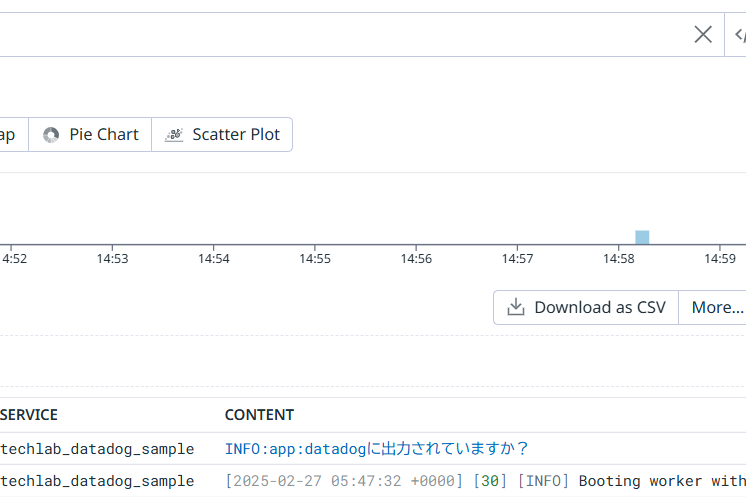Click the 14:56 time axis label

(x=416, y=259)
